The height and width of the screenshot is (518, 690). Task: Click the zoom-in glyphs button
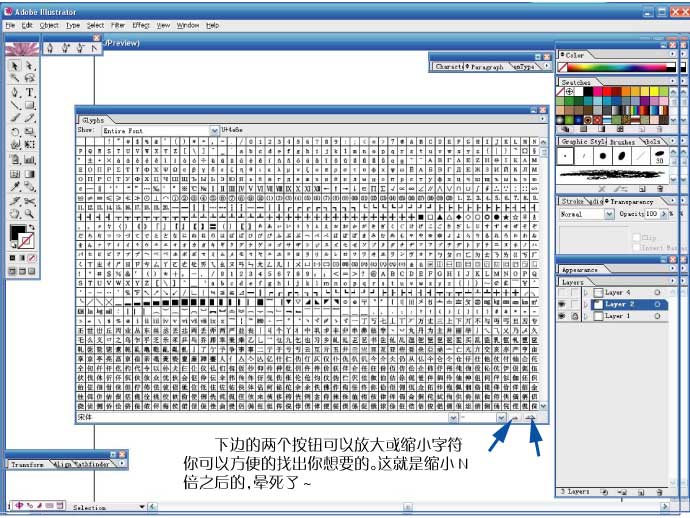coord(532,418)
